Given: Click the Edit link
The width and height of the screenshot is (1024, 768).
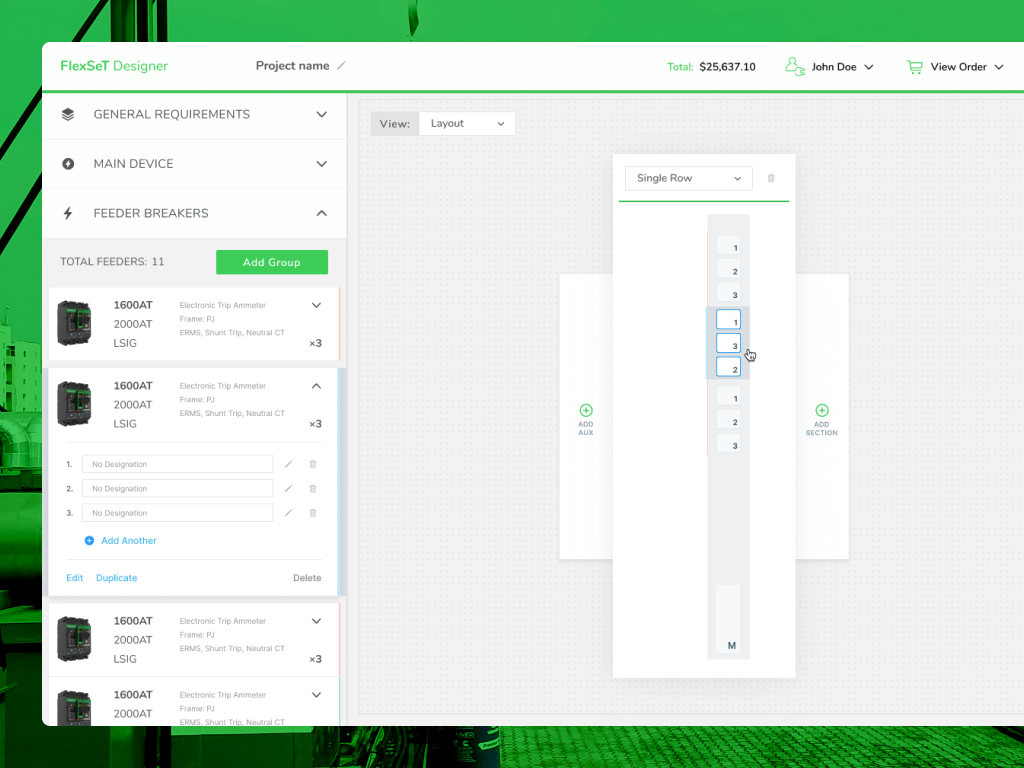Looking at the screenshot, I should (74, 578).
